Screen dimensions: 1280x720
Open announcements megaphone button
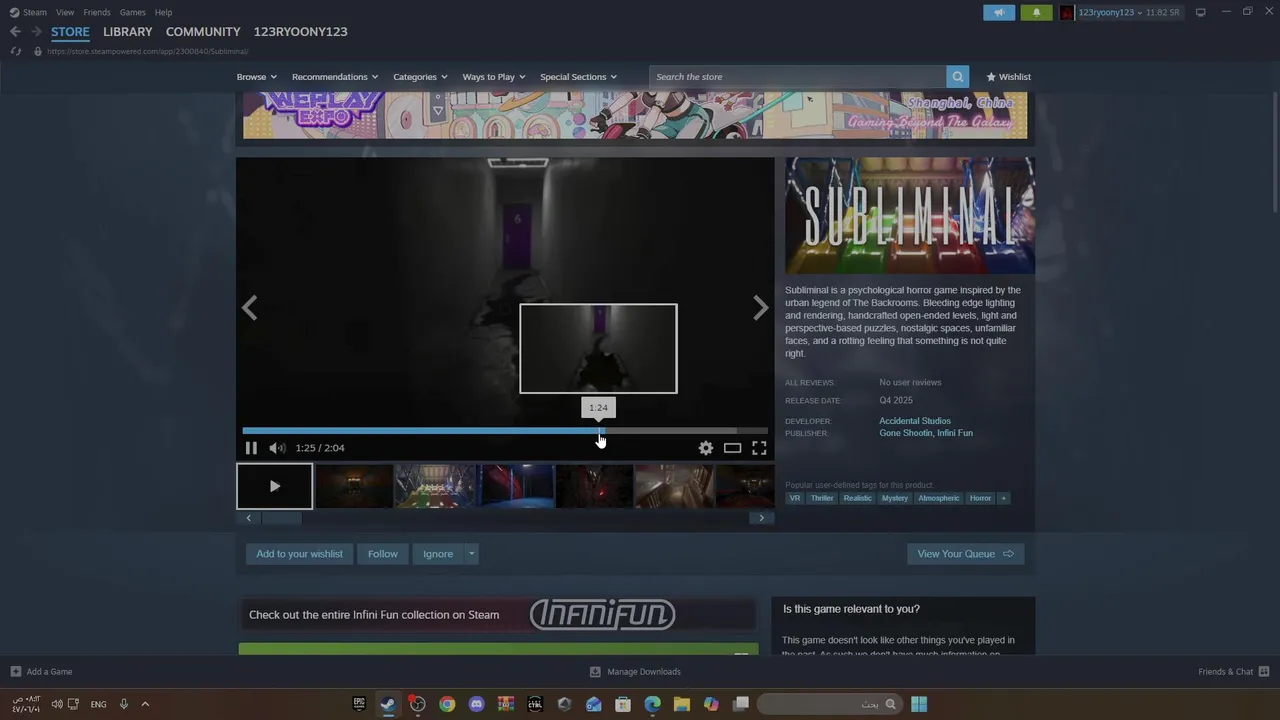(x=999, y=12)
